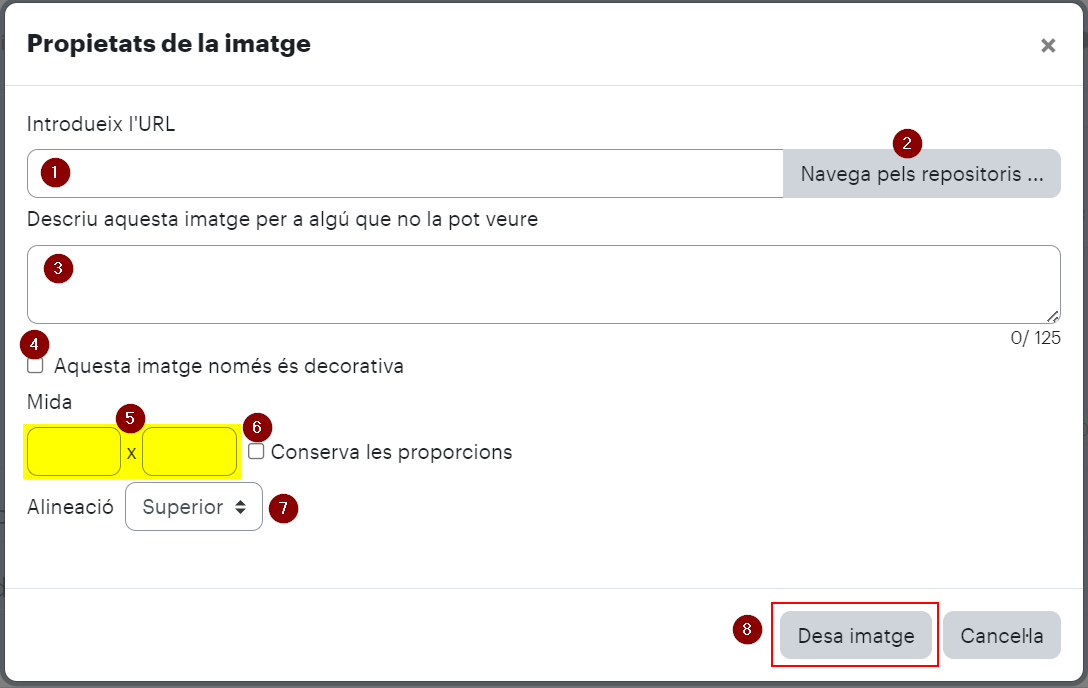This screenshot has width=1088, height=688.
Task: Dismiss dialog with 'Cancel·la' button
Action: (1001, 635)
